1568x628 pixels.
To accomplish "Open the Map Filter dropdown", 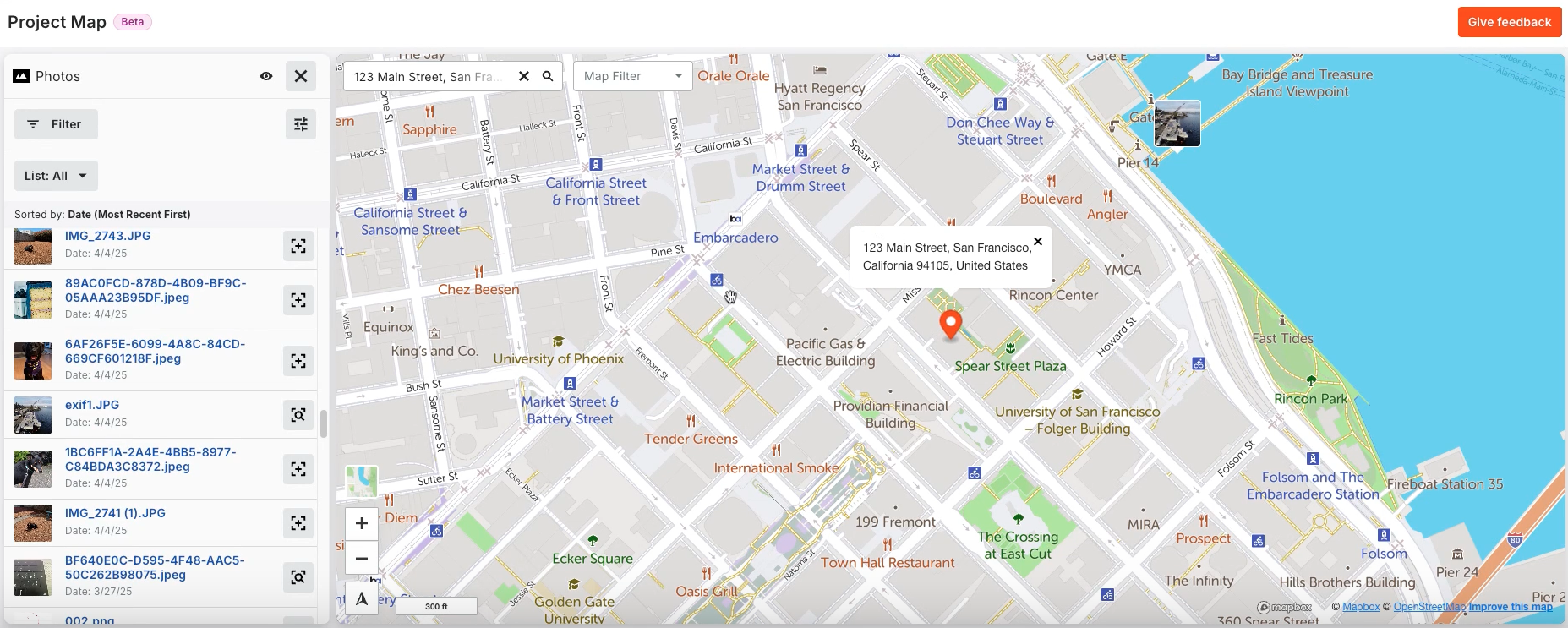I will [632, 76].
